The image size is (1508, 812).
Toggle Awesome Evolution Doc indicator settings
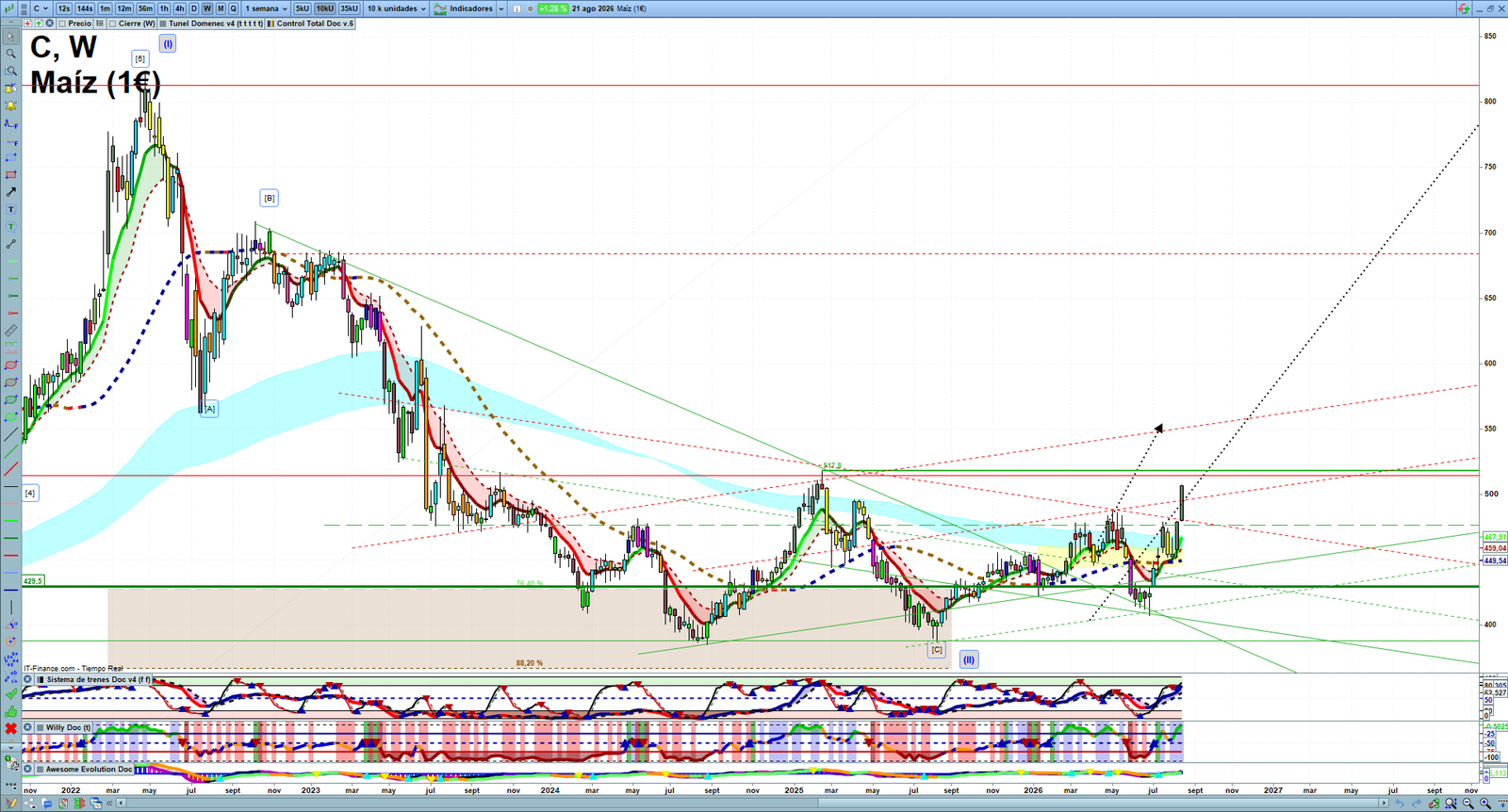(40, 769)
